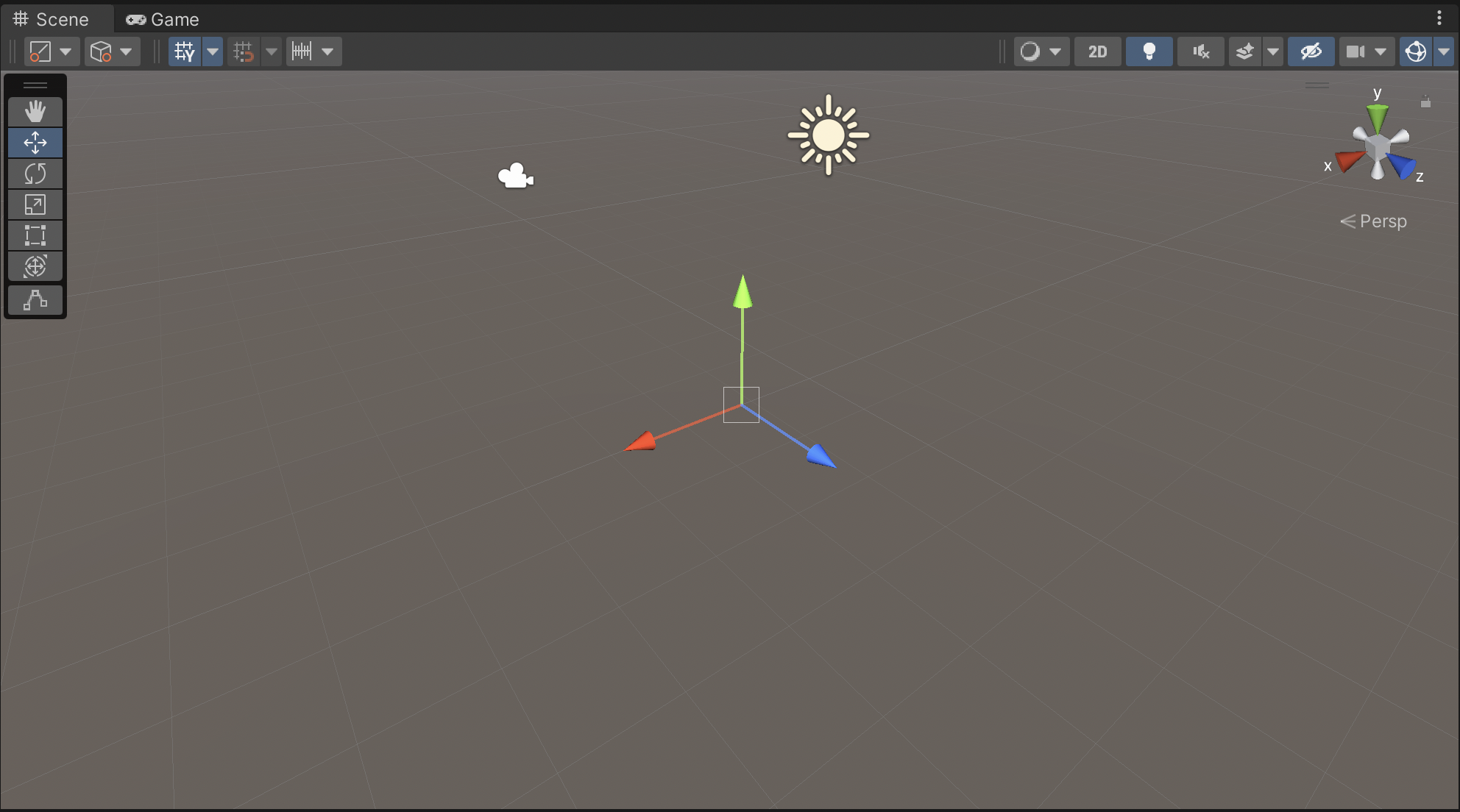The width and height of the screenshot is (1460, 812).
Task: Expand the grid visibility dropdown arrow
Action: (213, 51)
